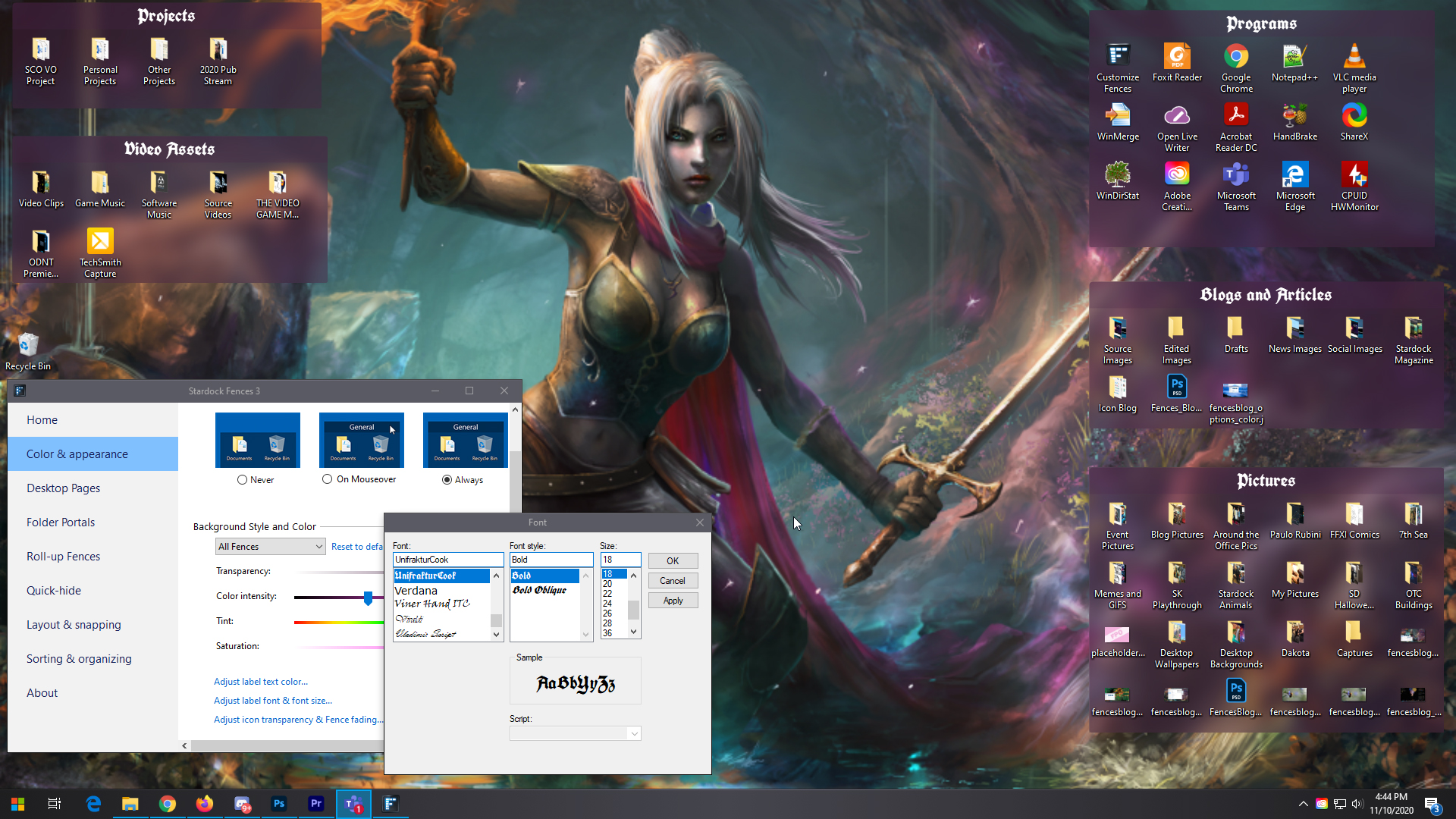
Task: Open Adobe Creative Cloud icon
Action: (1177, 186)
